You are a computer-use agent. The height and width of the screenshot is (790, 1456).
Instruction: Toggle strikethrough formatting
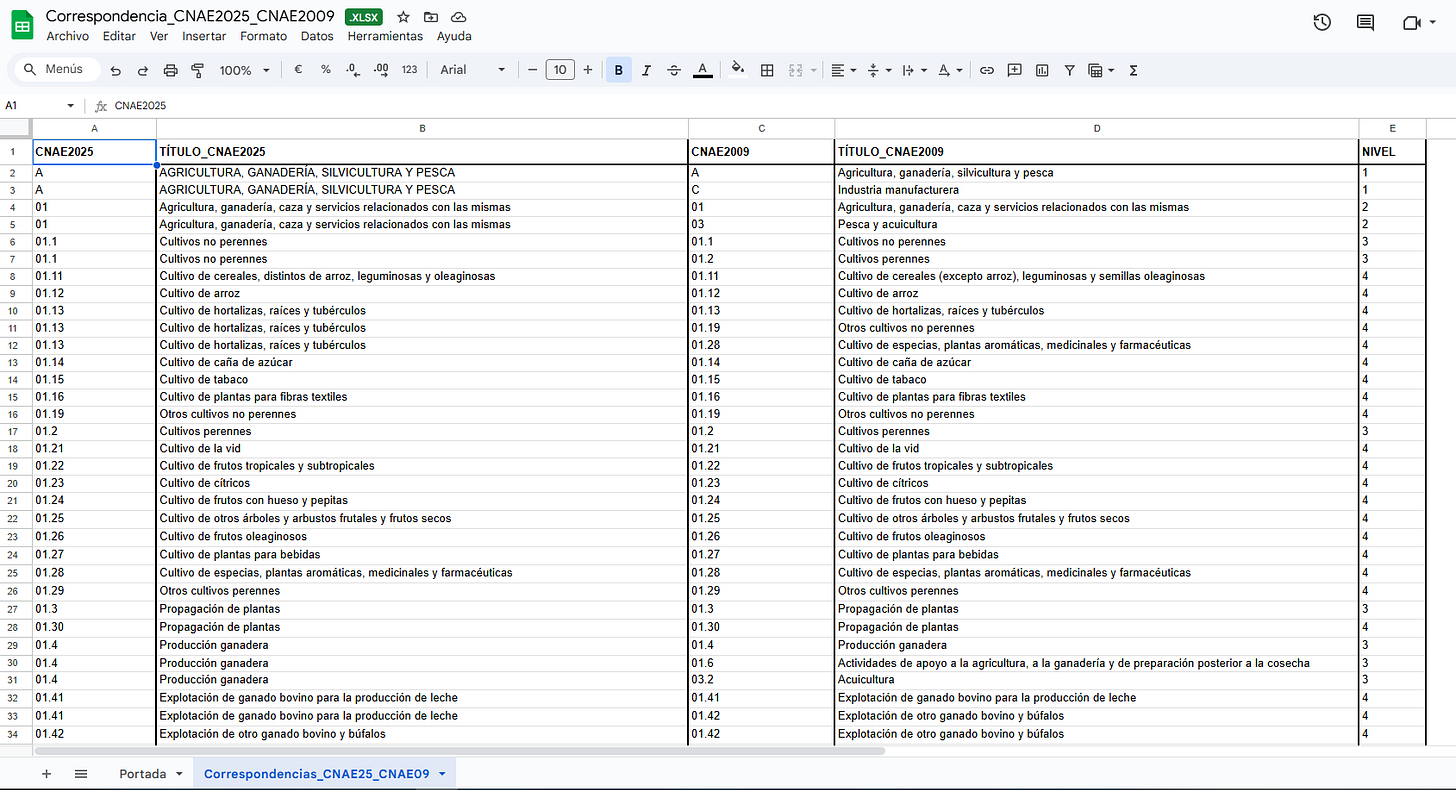(674, 70)
